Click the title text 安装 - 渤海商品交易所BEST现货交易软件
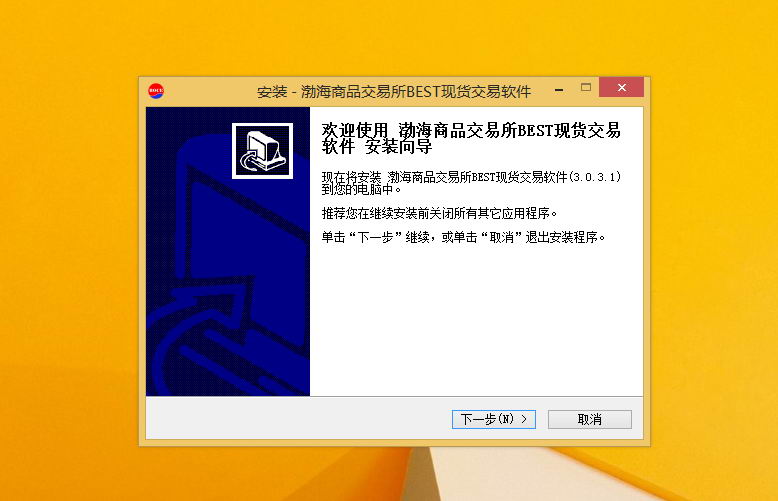This screenshot has height=501, width=778. (x=394, y=92)
